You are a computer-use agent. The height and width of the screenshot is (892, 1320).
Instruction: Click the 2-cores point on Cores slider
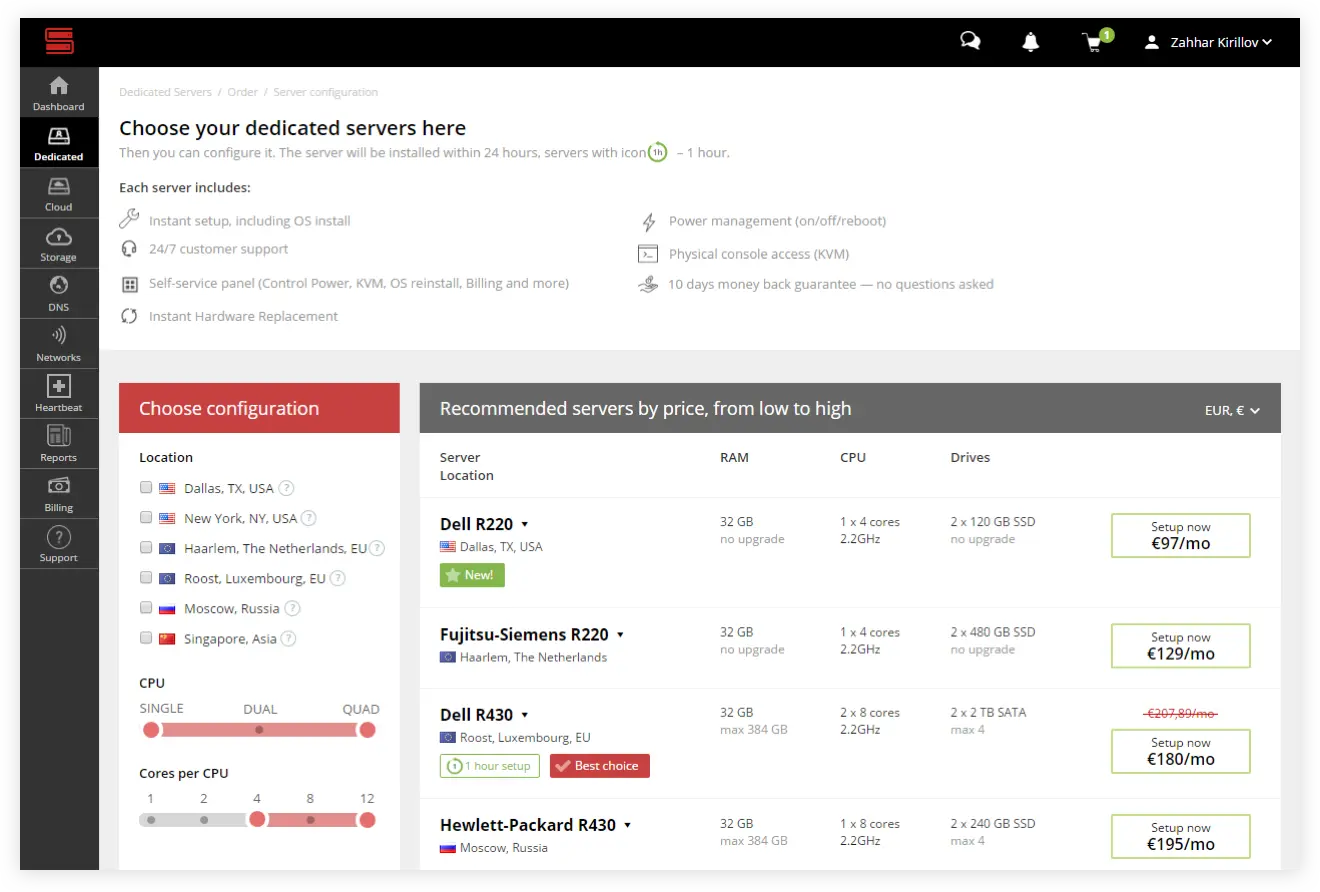click(204, 820)
